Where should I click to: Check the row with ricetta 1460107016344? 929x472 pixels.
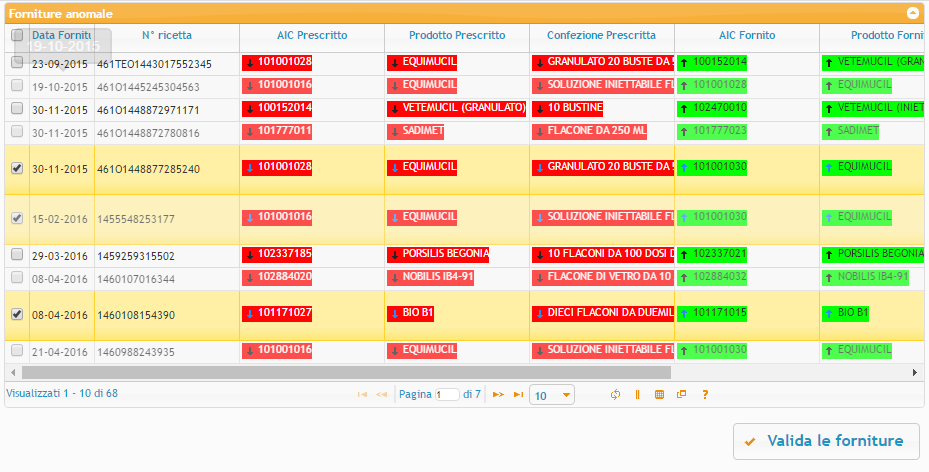tap(17, 278)
